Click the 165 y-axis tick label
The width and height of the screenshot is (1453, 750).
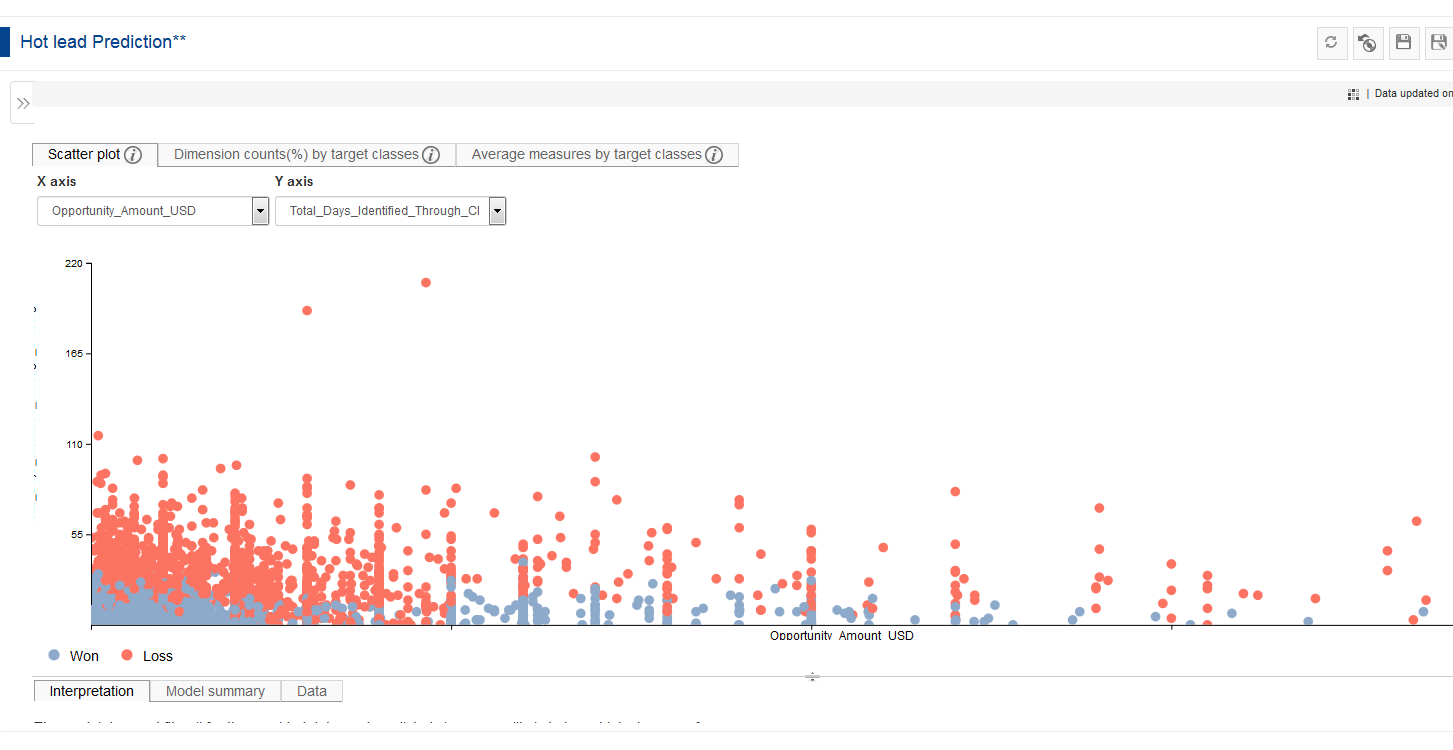pyautogui.click(x=74, y=354)
